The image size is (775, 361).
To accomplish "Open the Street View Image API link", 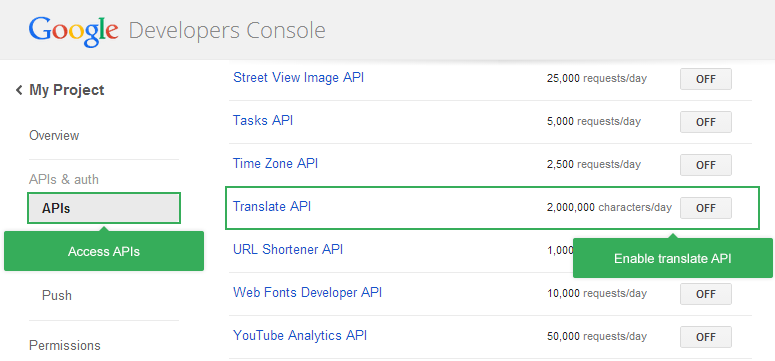I will coord(299,78).
